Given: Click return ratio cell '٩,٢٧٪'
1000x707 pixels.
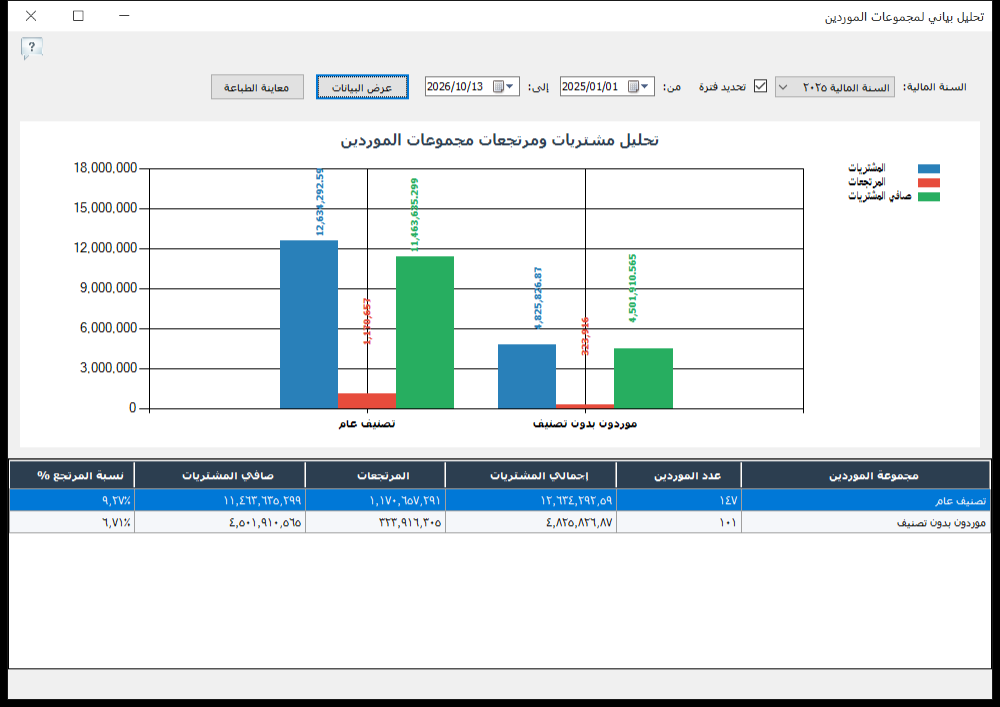Looking at the screenshot, I should click(x=72, y=500).
